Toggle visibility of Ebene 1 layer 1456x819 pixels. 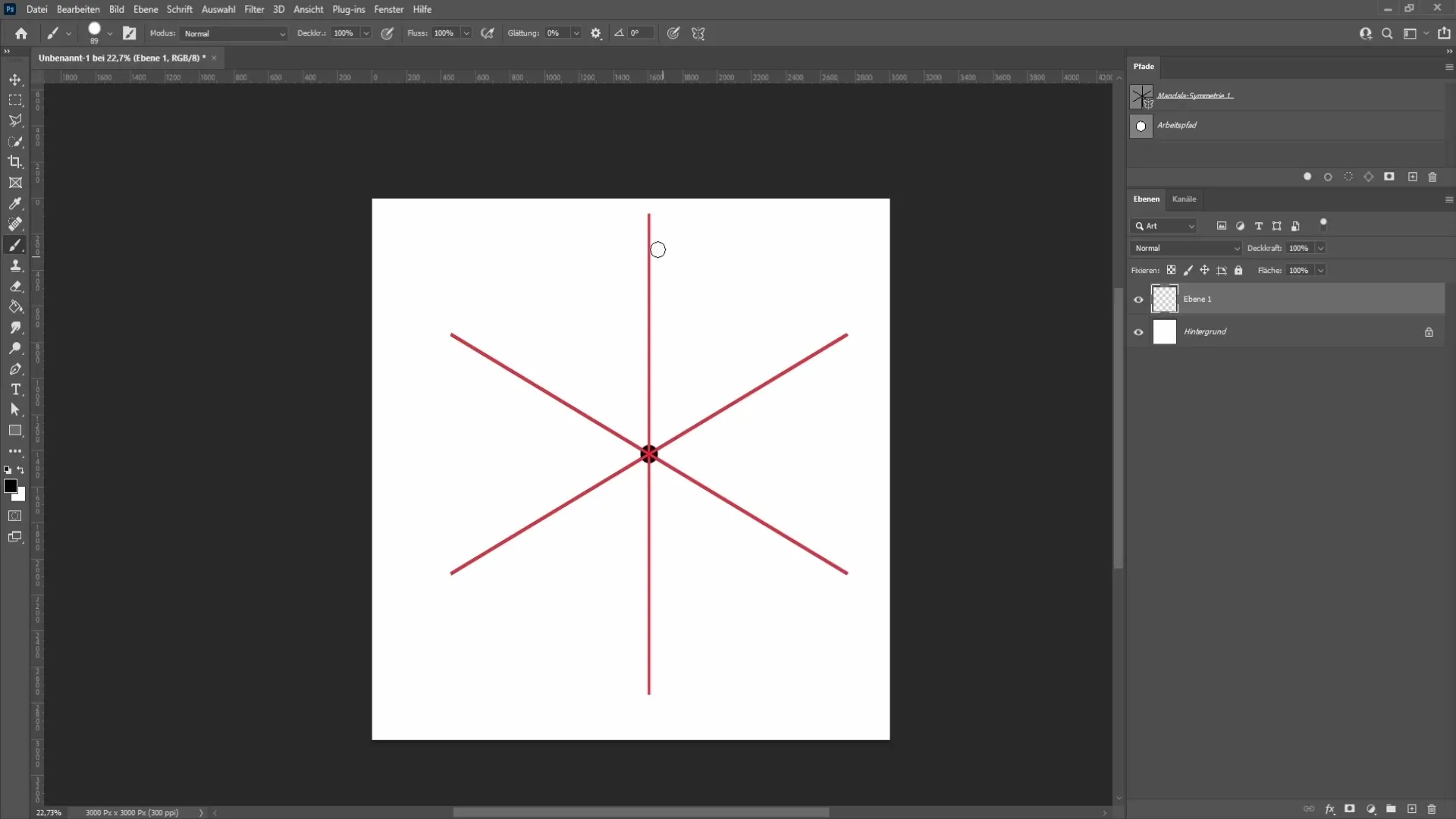pos(1138,299)
